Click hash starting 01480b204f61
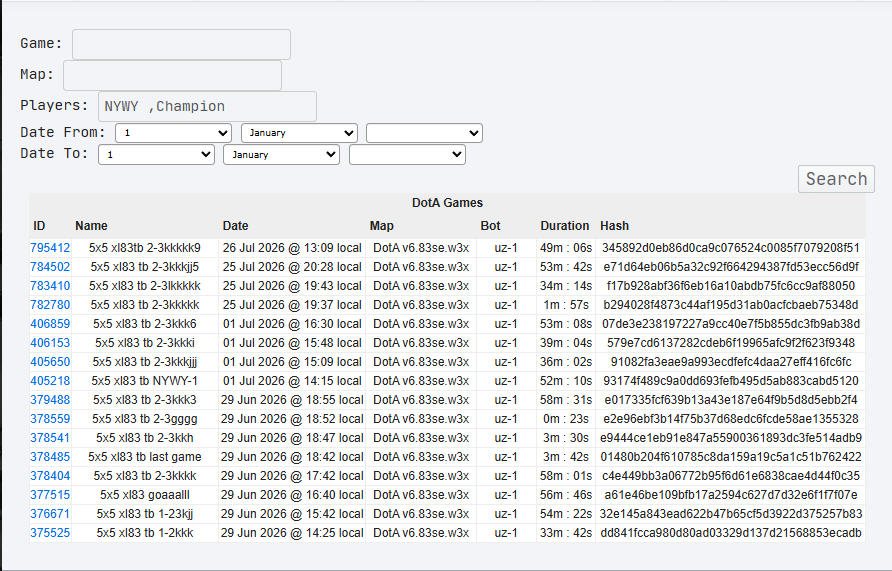Viewport: 892px width, 571px height. point(731,457)
